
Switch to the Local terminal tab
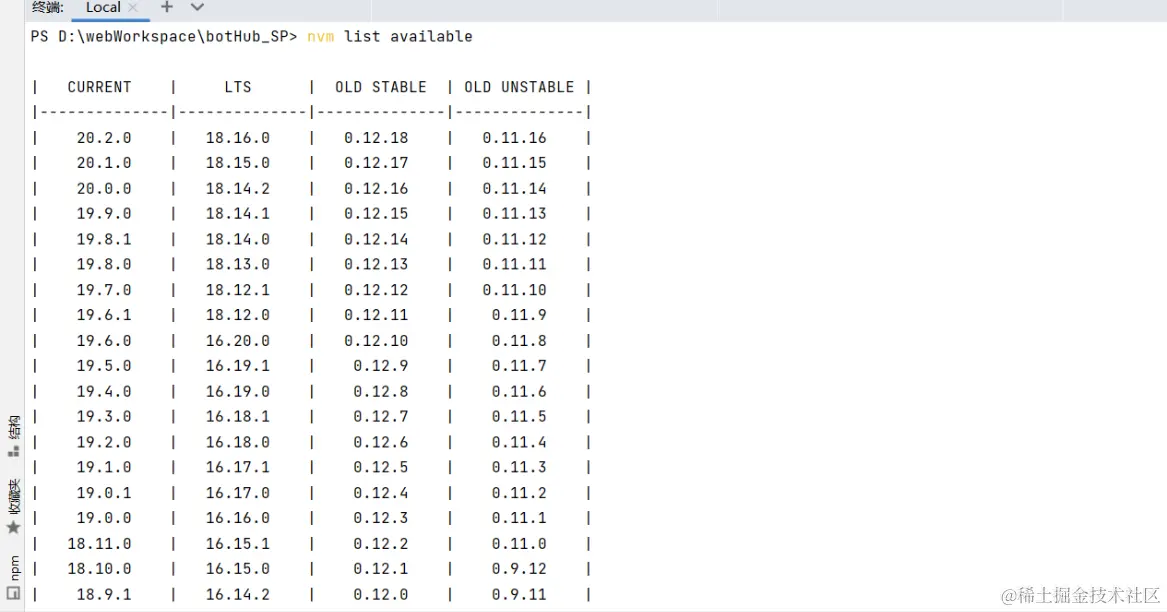click(103, 7)
